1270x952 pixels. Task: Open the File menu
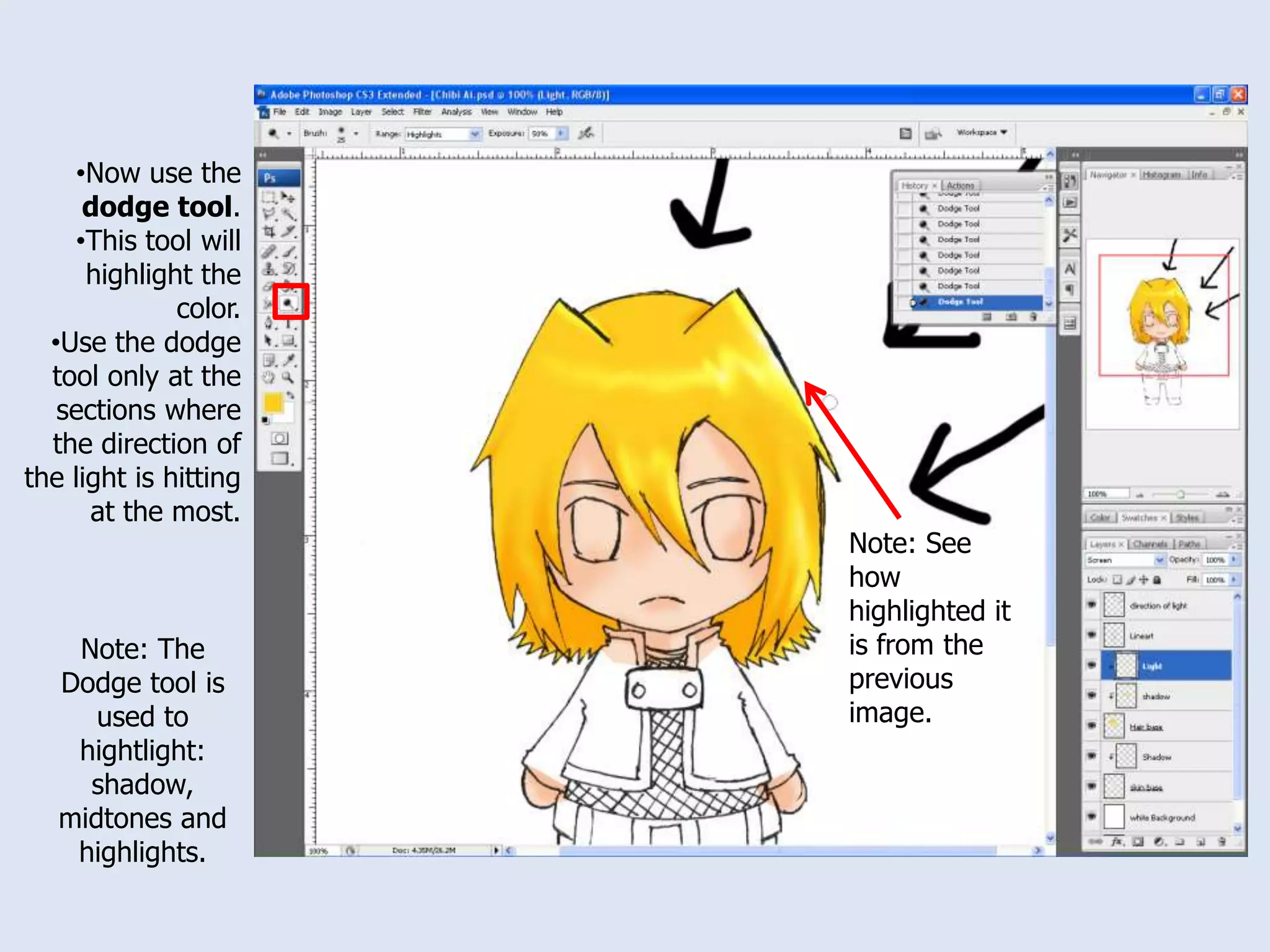pos(280,112)
